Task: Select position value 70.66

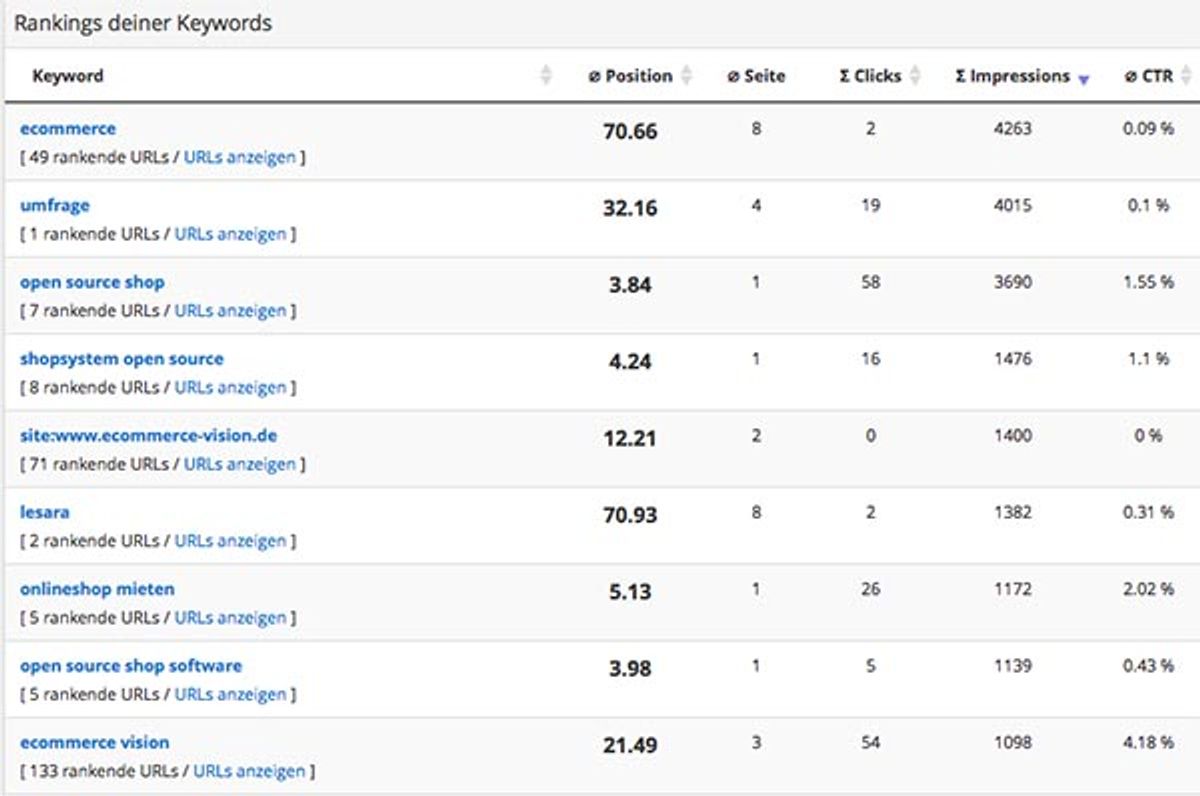Action: click(x=630, y=131)
